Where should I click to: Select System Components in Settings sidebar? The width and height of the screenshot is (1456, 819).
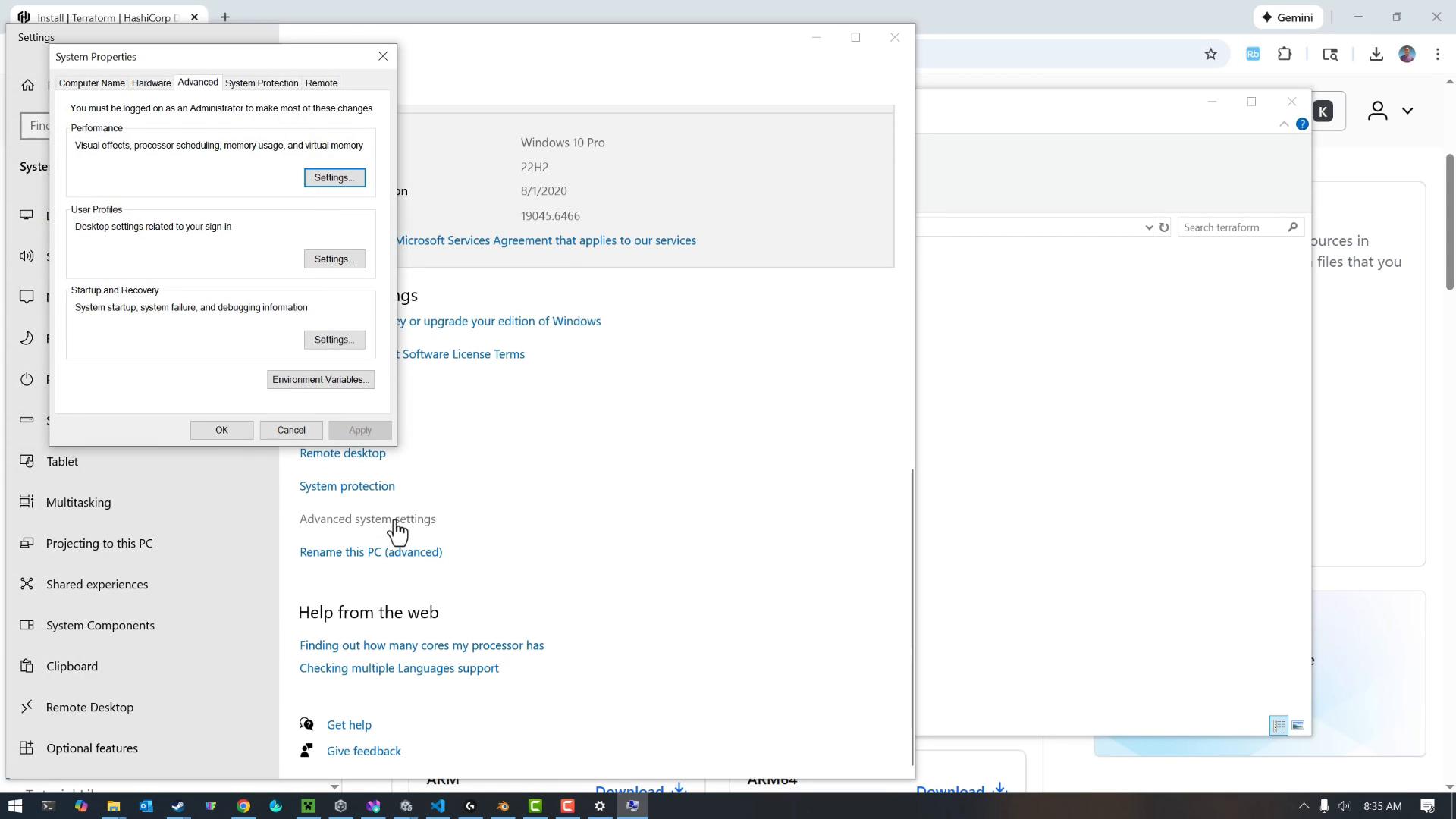[143, 625]
